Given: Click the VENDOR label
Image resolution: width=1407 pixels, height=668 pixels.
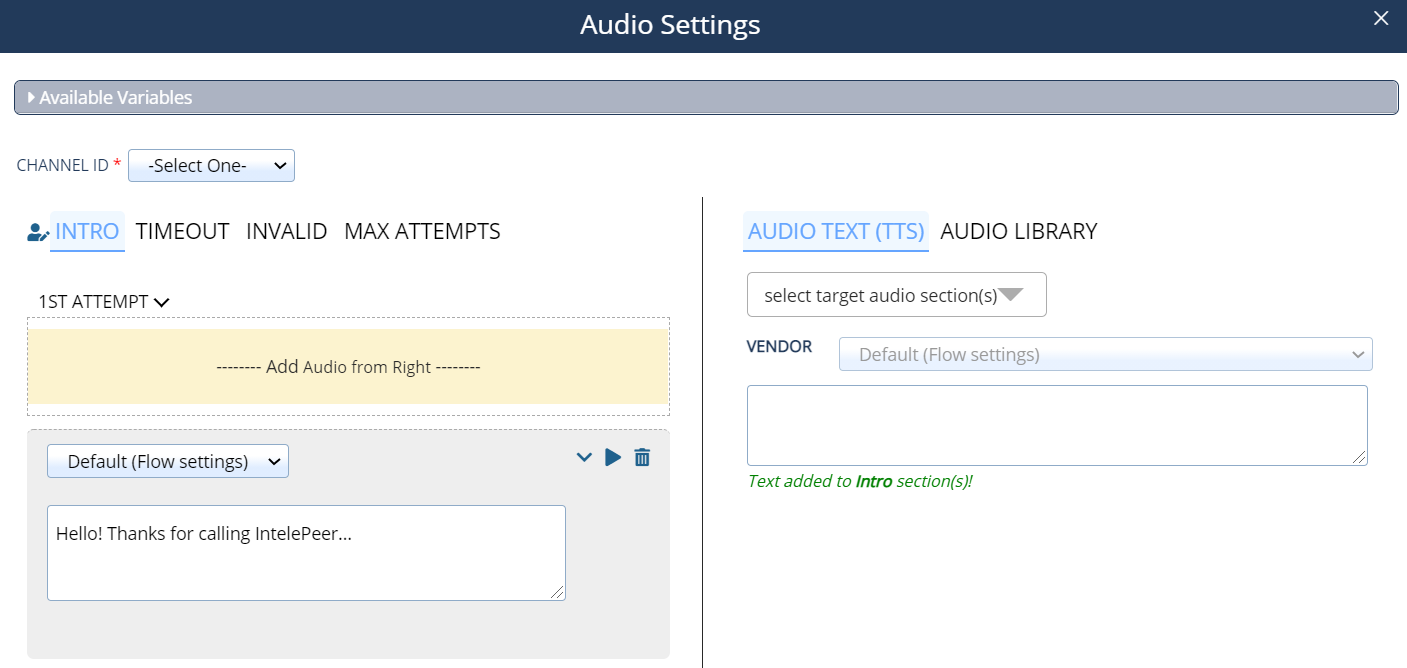Looking at the screenshot, I should (780, 347).
